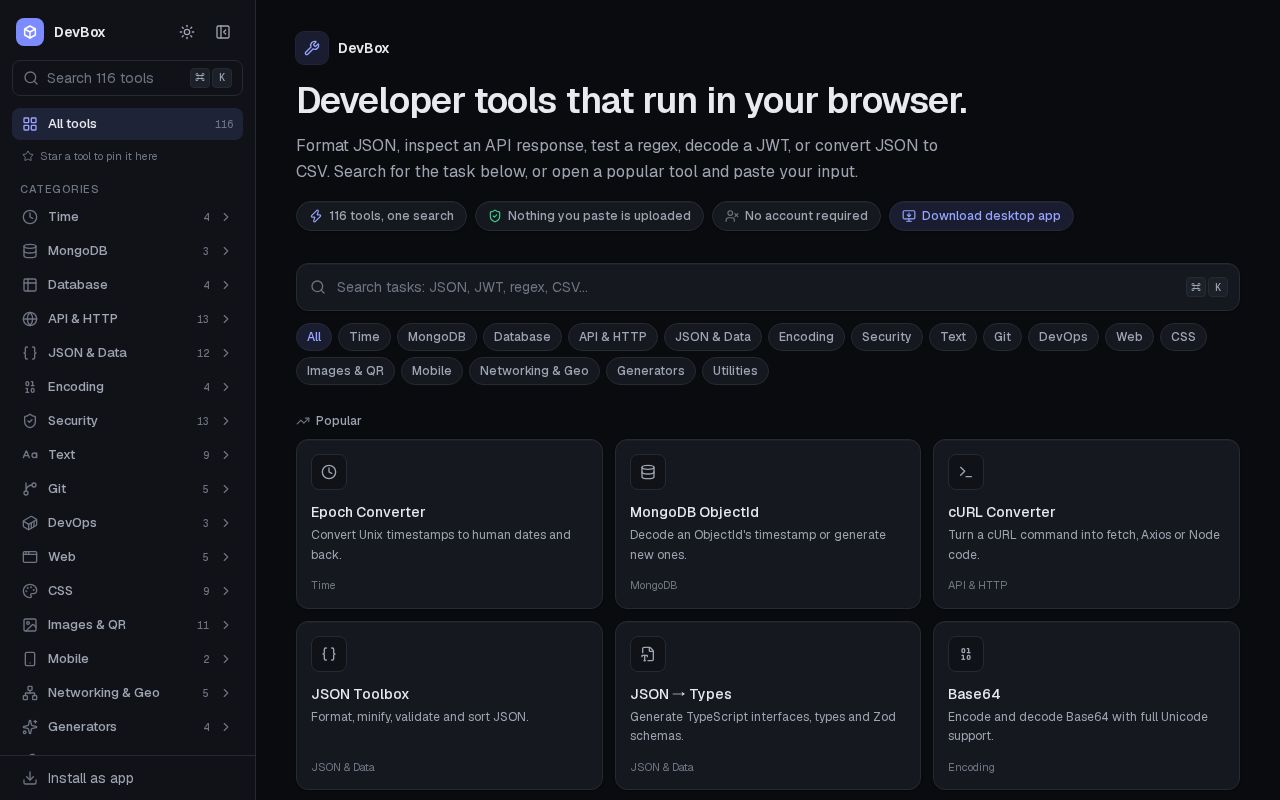Open the Database category in sidebar

pos(127,285)
